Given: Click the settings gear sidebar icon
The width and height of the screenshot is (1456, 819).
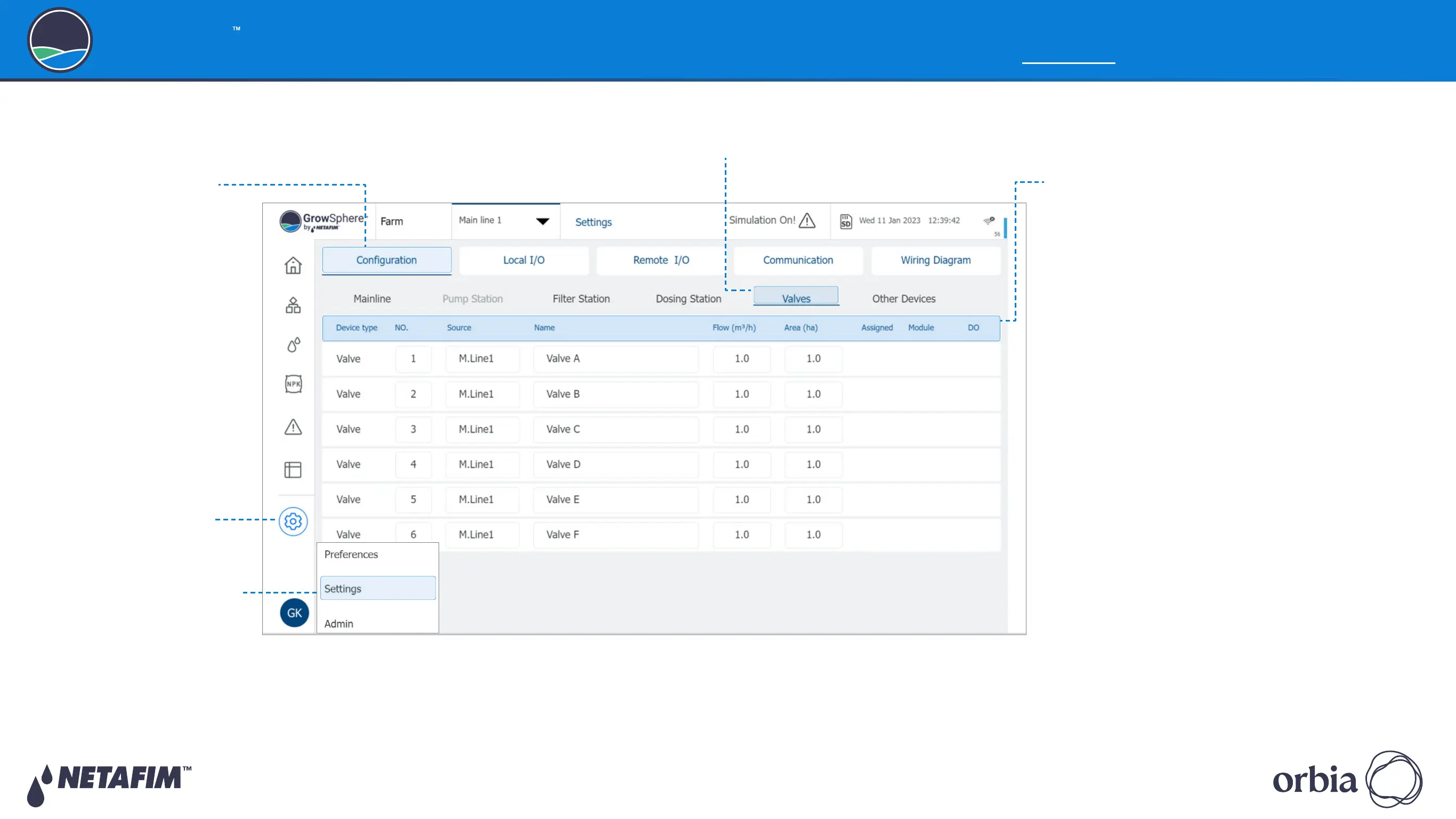Looking at the screenshot, I should coord(293,521).
